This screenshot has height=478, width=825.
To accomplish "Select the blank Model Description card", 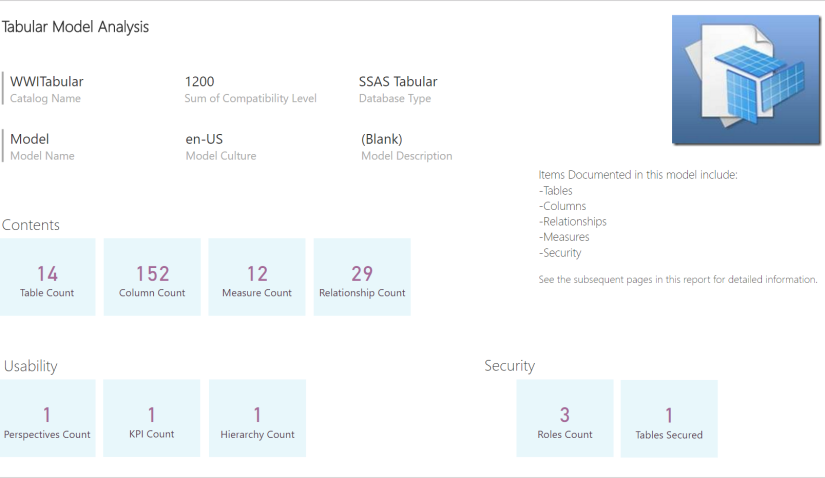I will click(406, 146).
